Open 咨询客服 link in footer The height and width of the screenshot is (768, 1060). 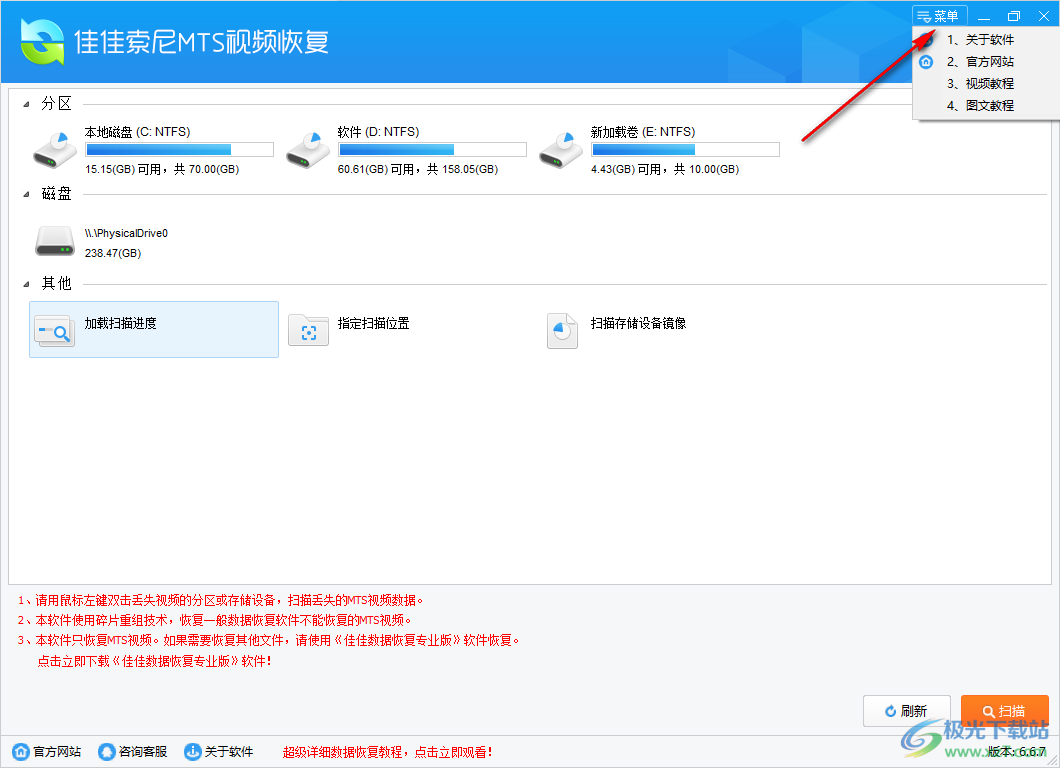tap(143, 752)
